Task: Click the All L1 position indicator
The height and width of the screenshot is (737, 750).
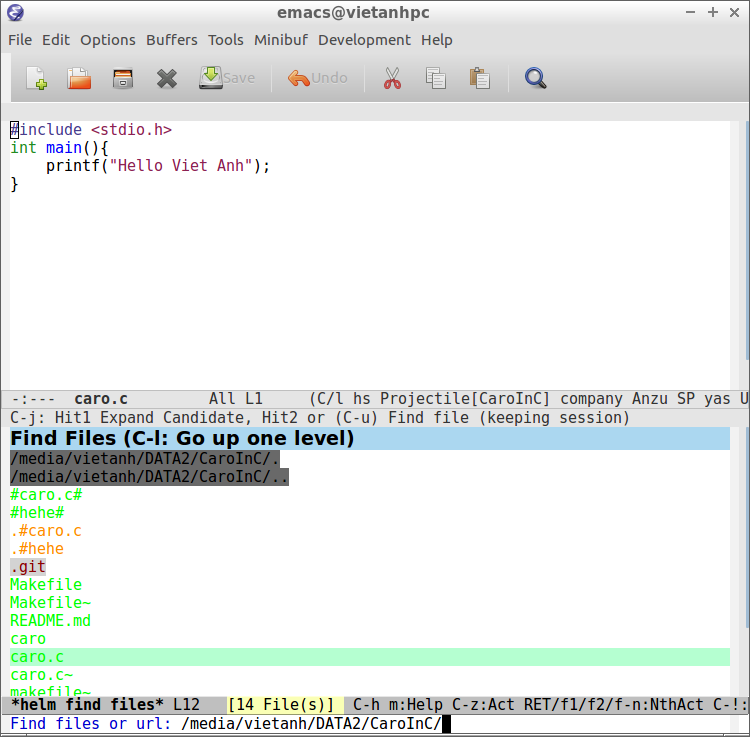Action: coord(236,399)
